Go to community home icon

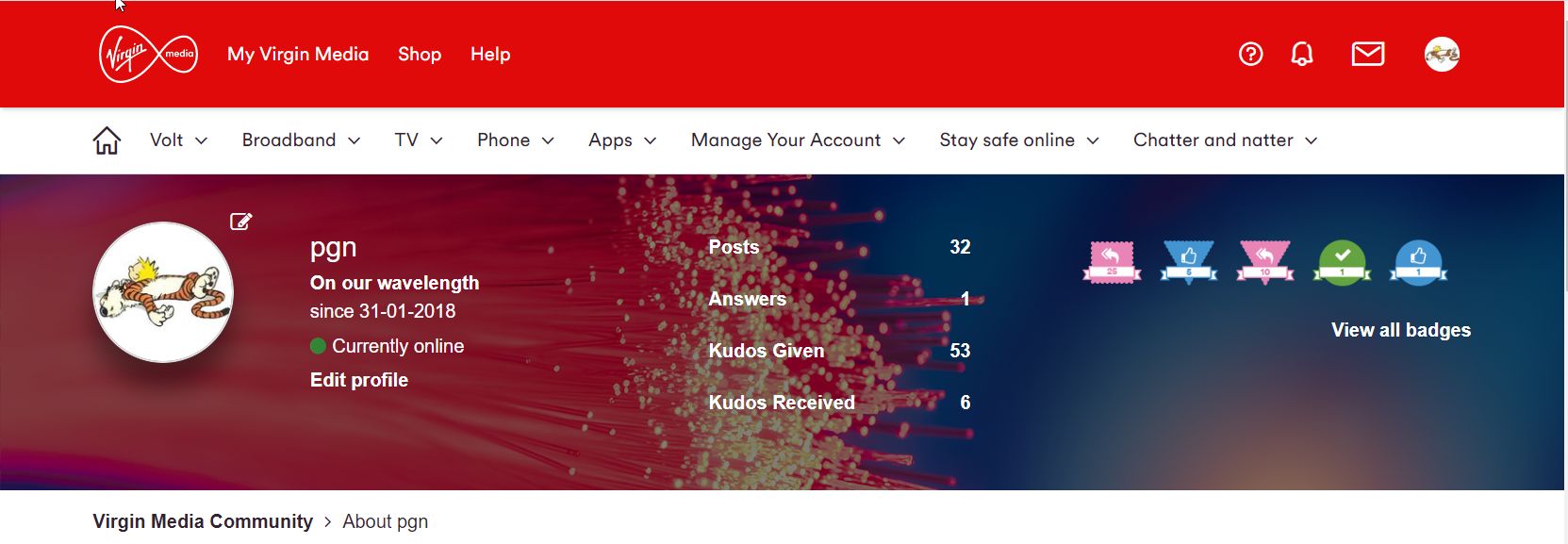pos(107,140)
